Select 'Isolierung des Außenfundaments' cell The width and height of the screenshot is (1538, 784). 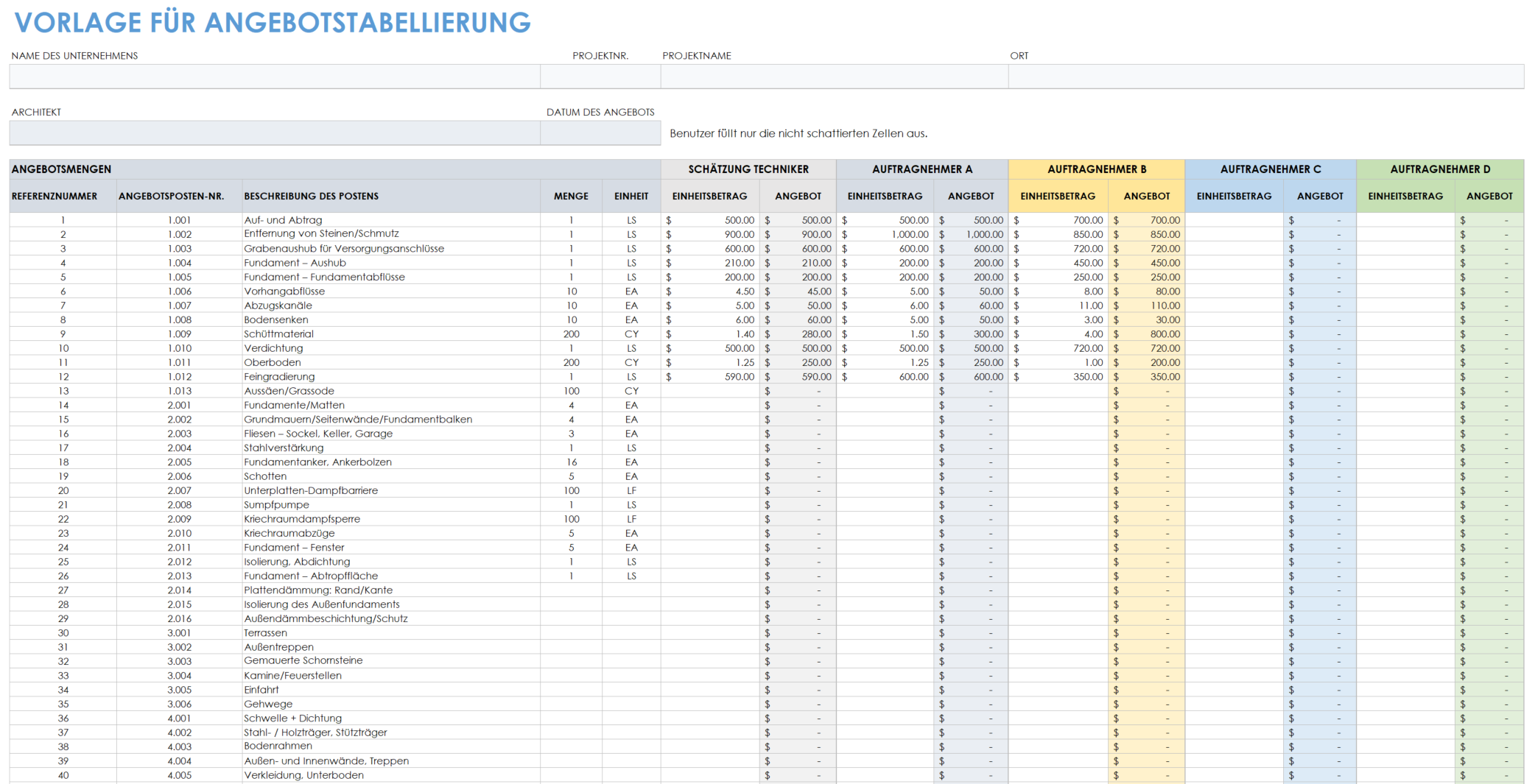click(x=391, y=604)
